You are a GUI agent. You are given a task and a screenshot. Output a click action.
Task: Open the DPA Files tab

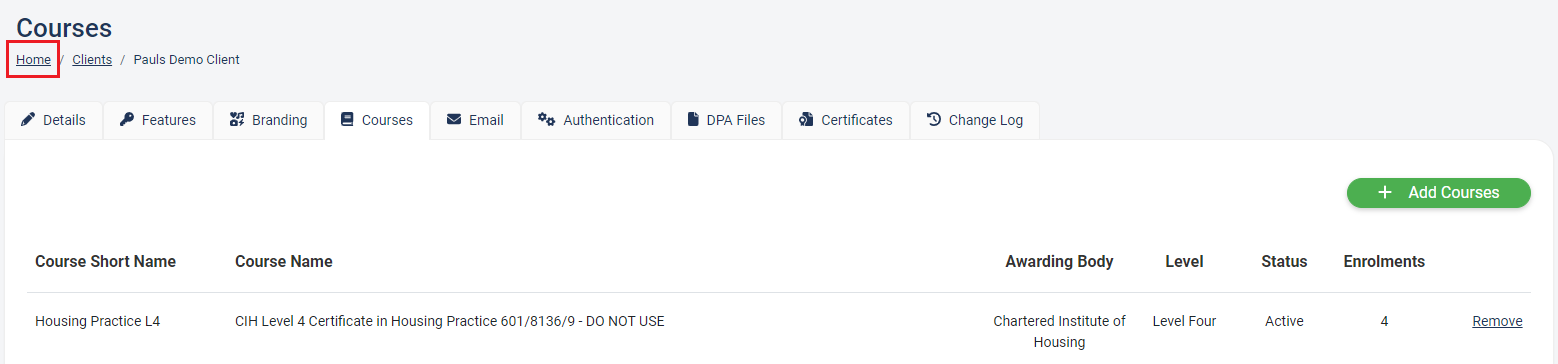(x=726, y=120)
